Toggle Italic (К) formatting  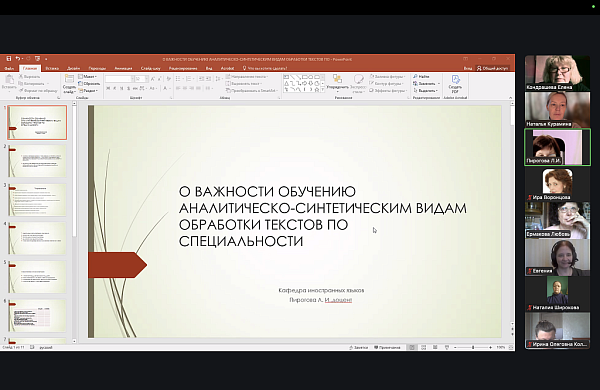pyautogui.click(x=114, y=88)
